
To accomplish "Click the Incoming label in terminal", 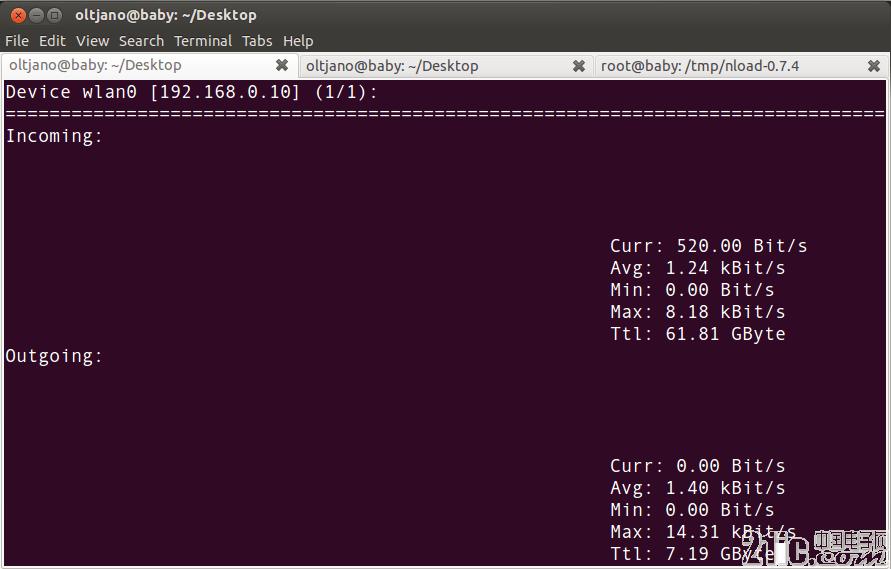I will pyautogui.click(x=54, y=136).
